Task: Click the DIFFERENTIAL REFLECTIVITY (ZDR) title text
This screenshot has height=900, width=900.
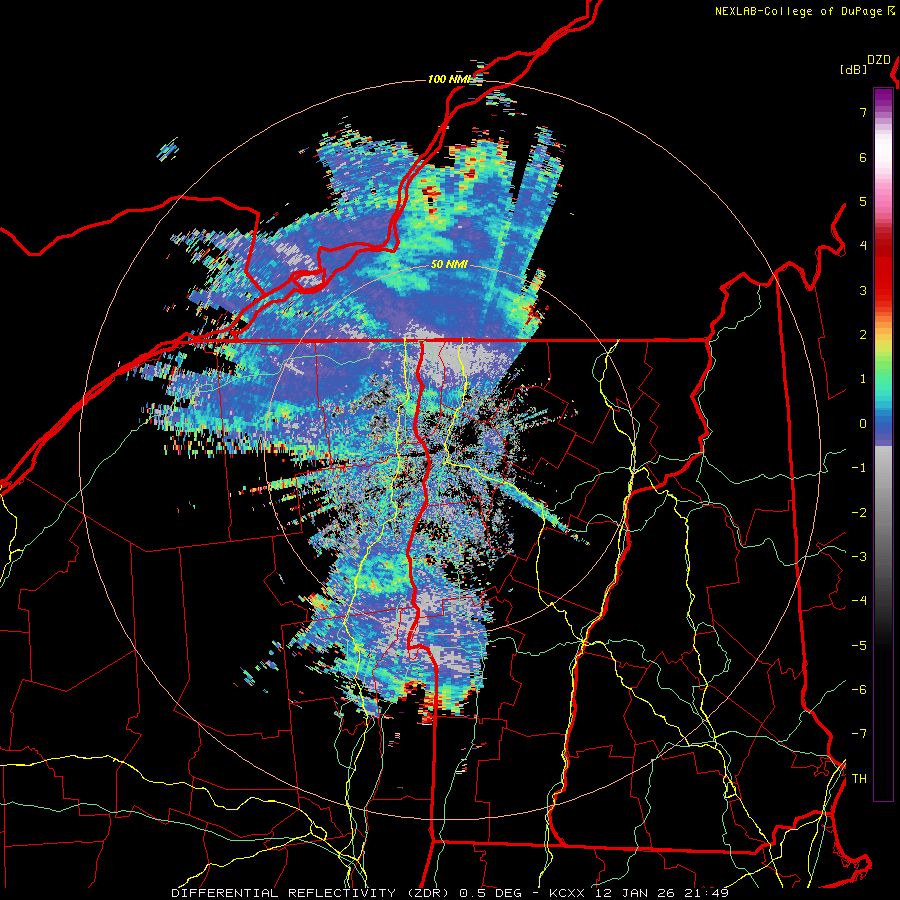Action: [x=312, y=893]
